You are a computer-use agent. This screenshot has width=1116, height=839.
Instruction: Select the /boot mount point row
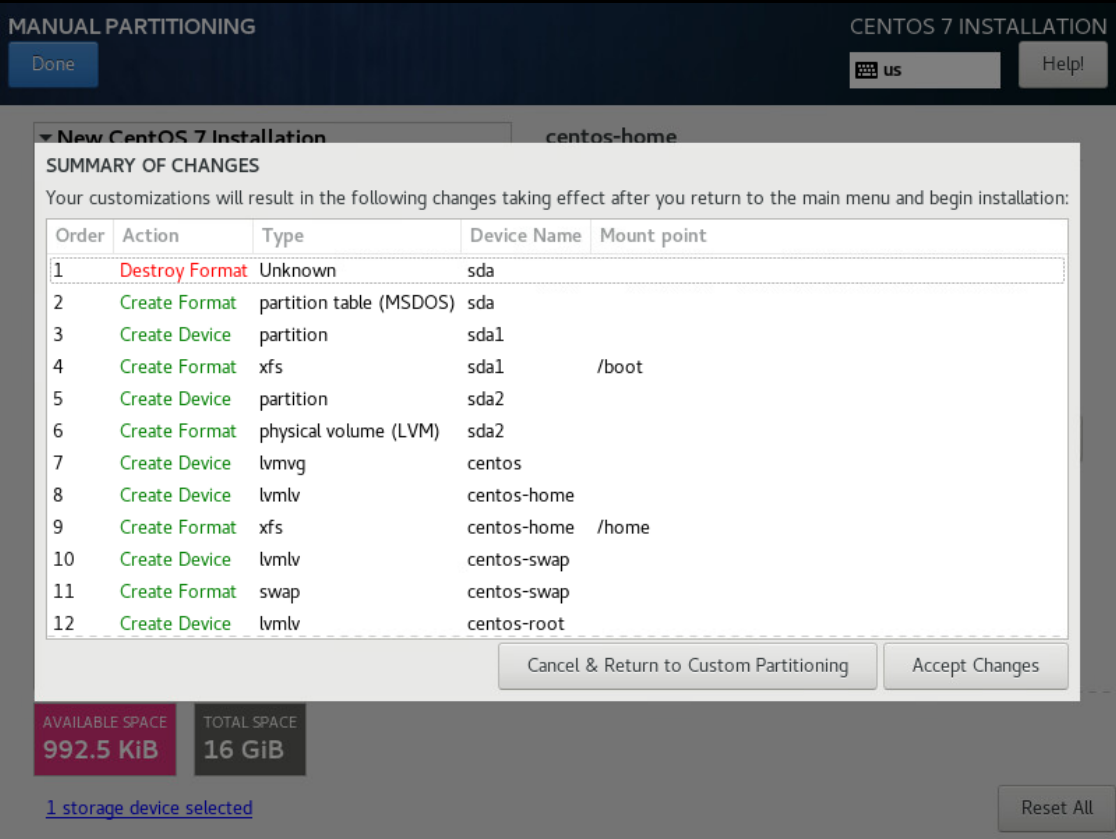coord(557,366)
